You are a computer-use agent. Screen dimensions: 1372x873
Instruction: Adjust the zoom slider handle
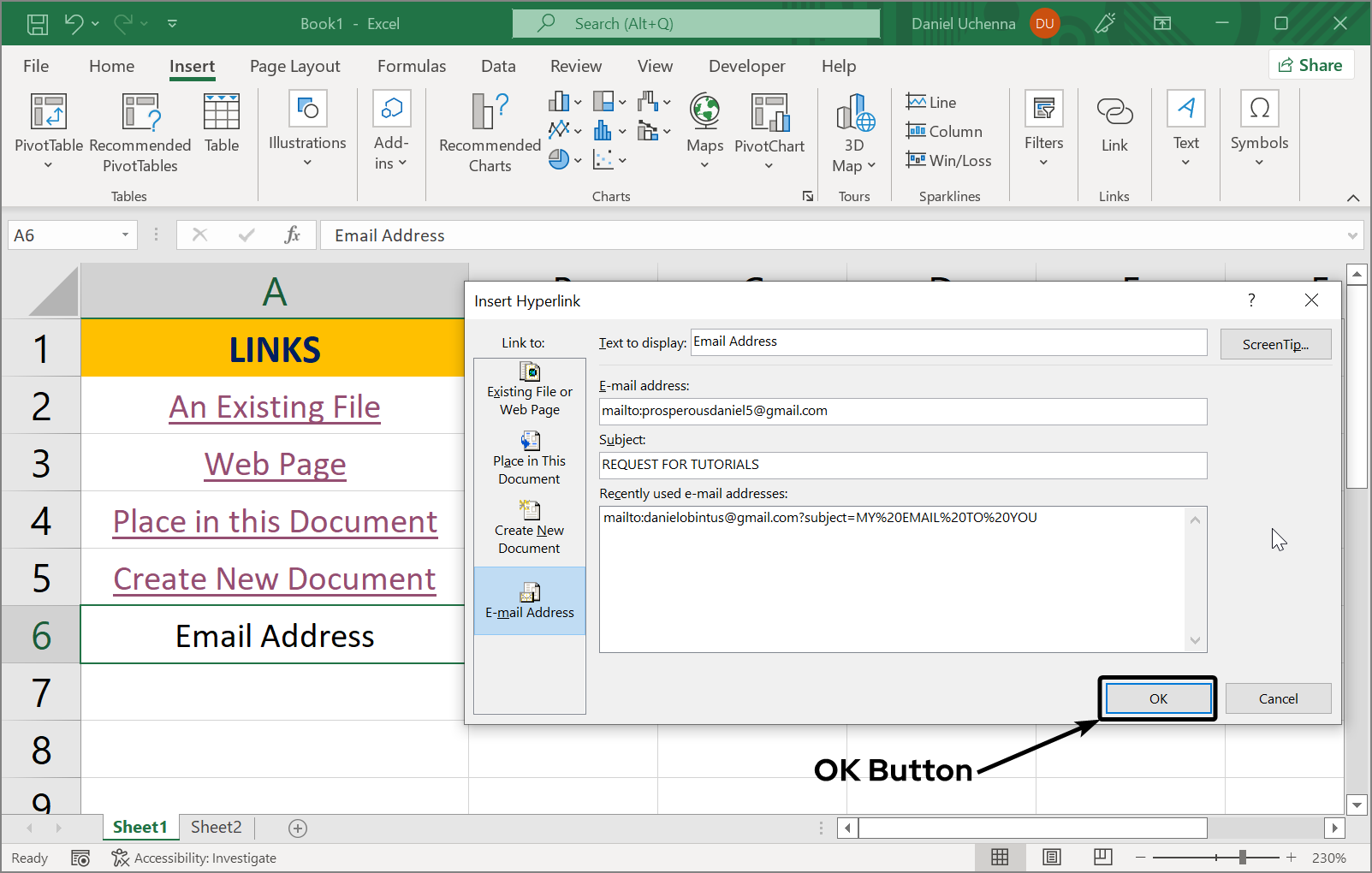[1242, 857]
